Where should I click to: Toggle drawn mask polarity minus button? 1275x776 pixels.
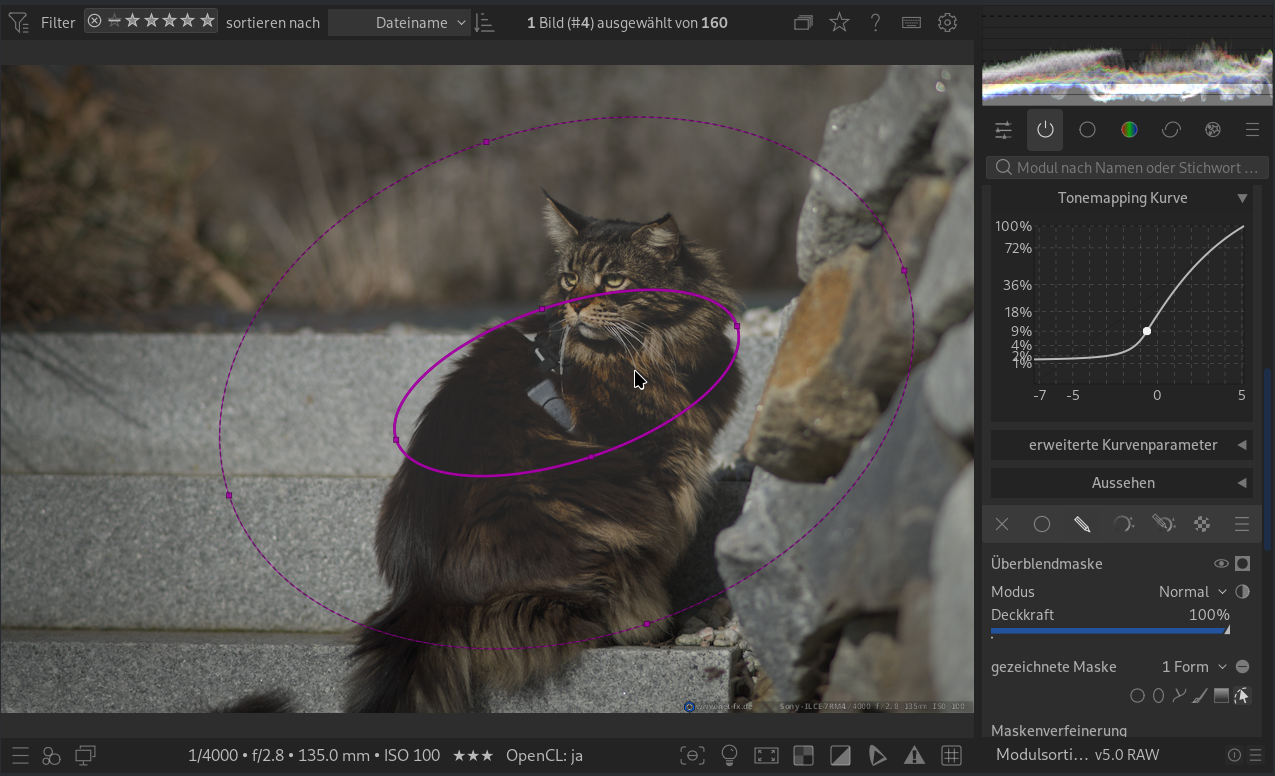coord(1242,667)
